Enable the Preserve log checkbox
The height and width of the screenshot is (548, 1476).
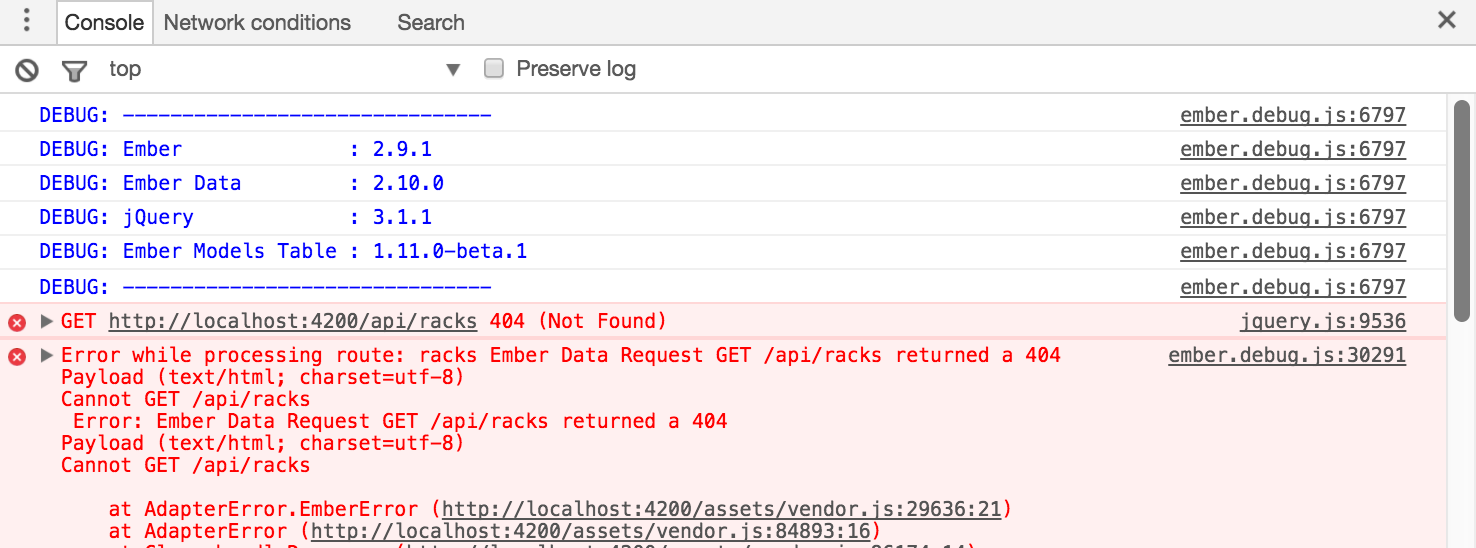coord(493,69)
